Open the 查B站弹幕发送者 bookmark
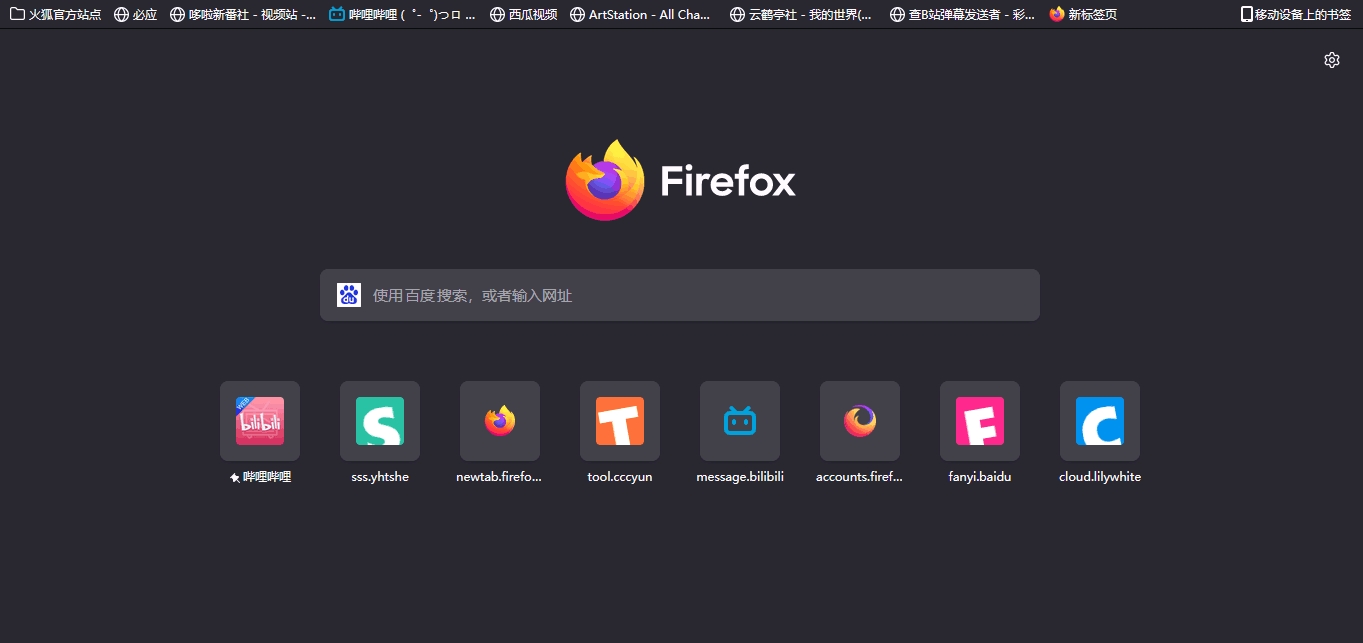Viewport: 1363px width, 643px height. pyautogui.click(x=963, y=15)
